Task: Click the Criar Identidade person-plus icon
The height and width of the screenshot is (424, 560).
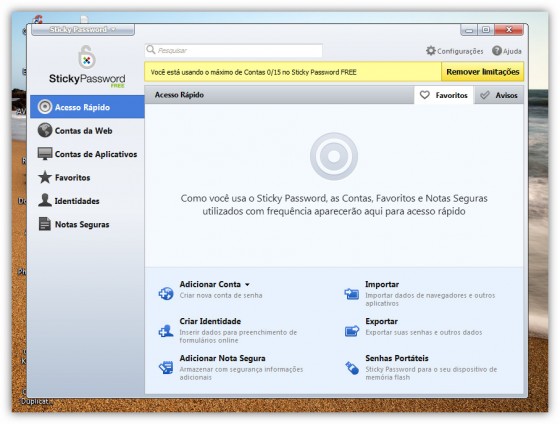Action: (x=166, y=331)
